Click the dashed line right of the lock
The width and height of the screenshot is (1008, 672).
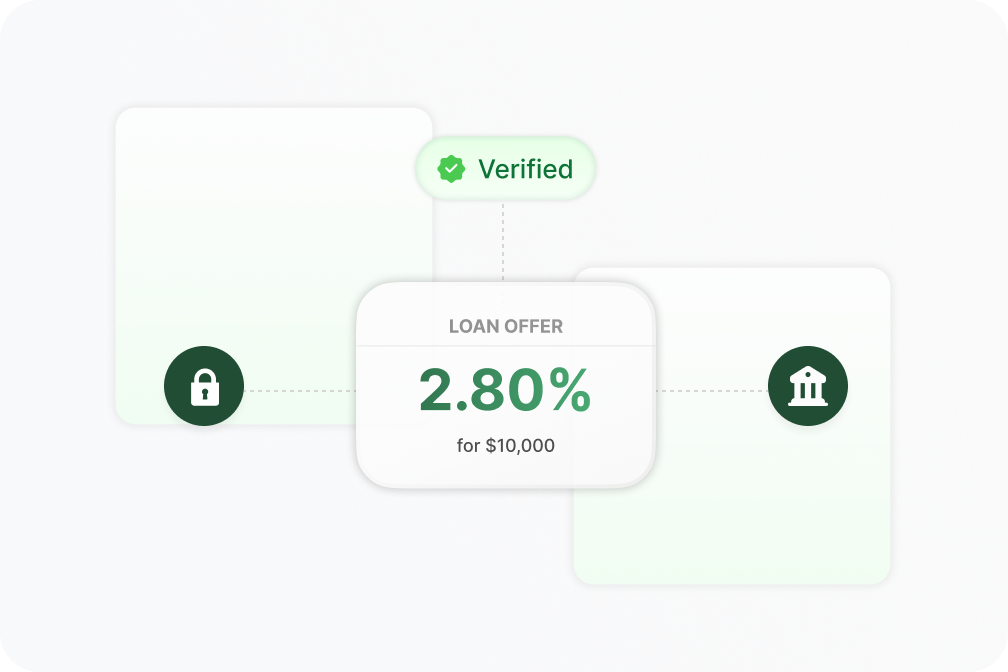click(x=300, y=391)
